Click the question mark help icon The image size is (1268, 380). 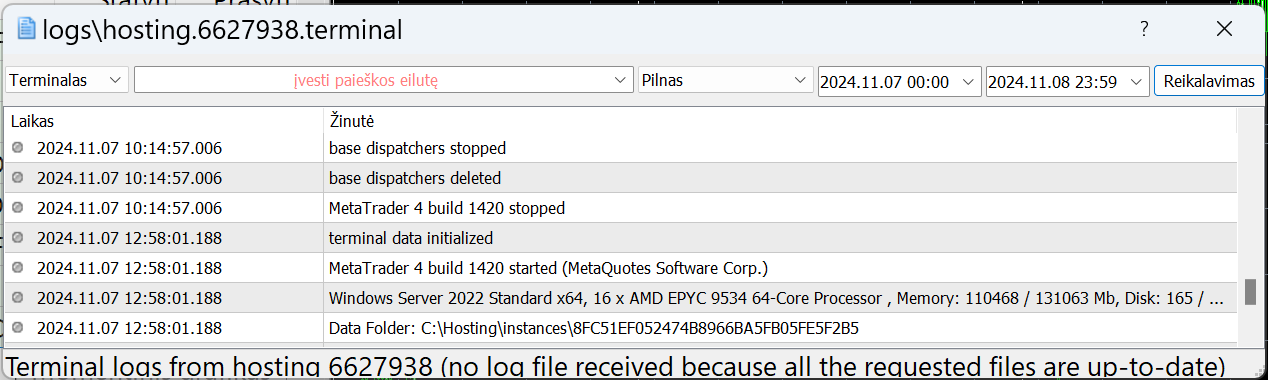coord(1144,29)
